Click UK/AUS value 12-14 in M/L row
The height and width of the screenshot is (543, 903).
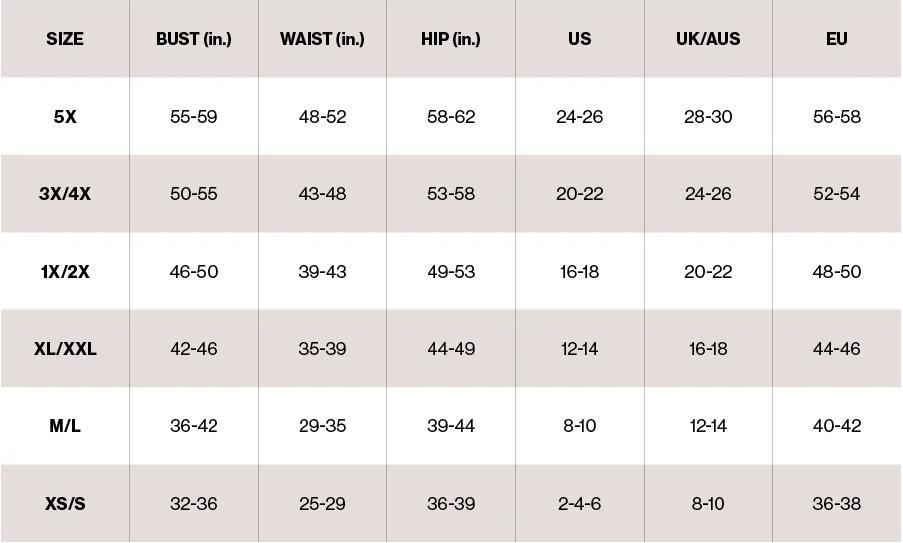(708, 426)
